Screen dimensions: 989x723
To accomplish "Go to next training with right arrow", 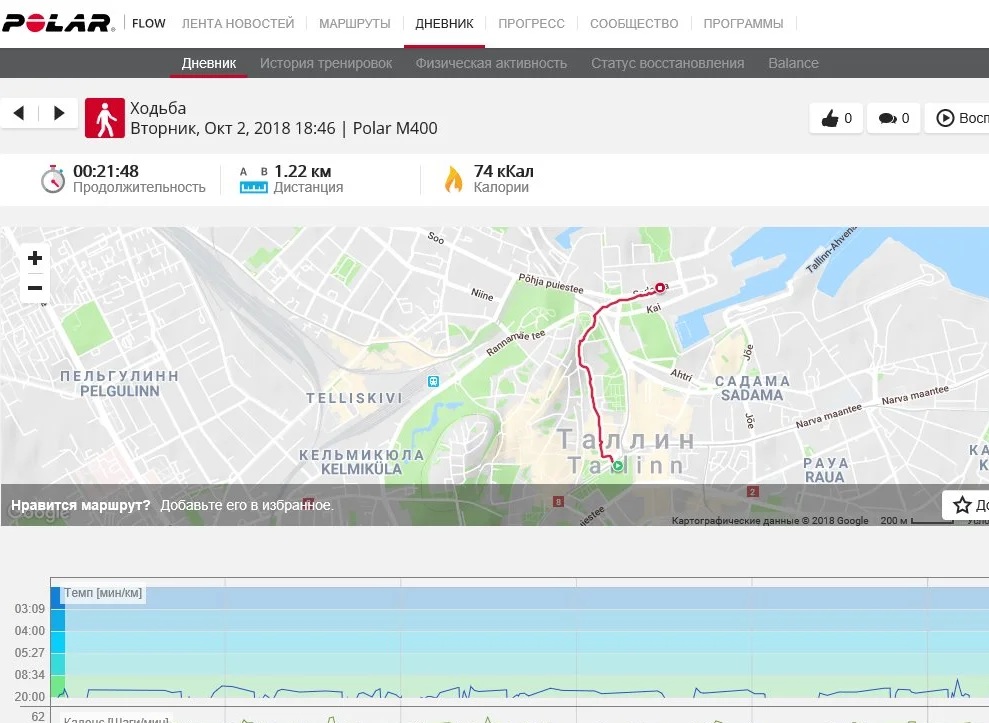I will tap(59, 114).
